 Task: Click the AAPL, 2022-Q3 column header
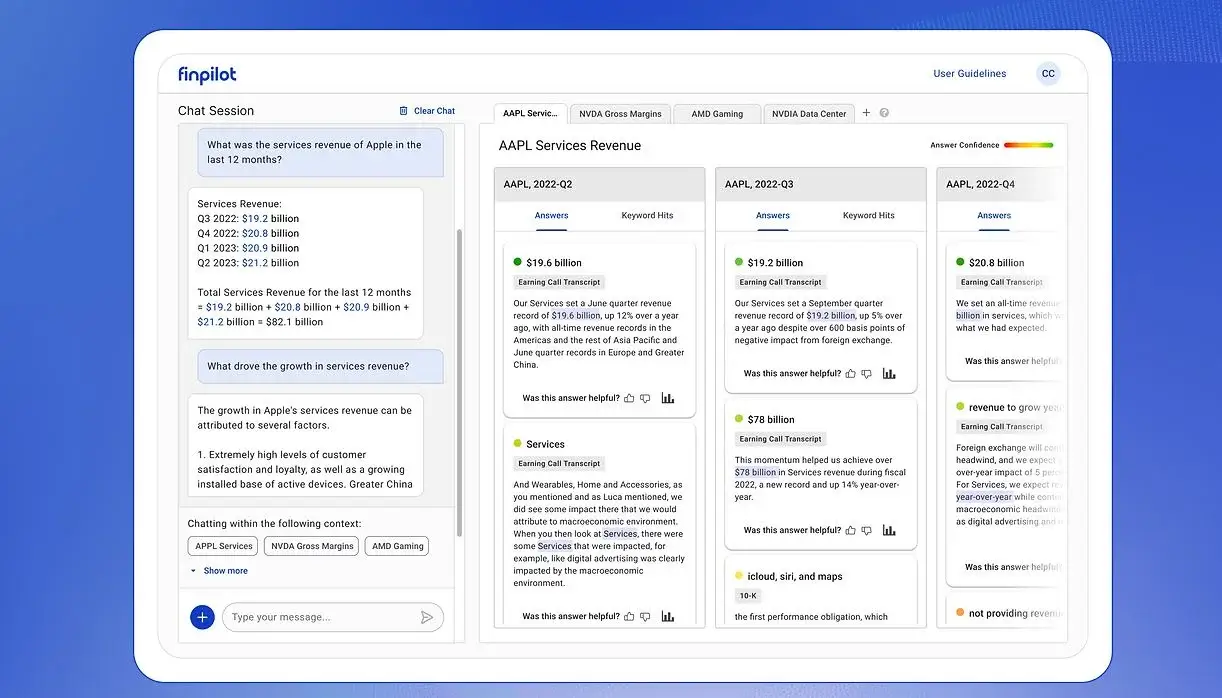point(820,184)
